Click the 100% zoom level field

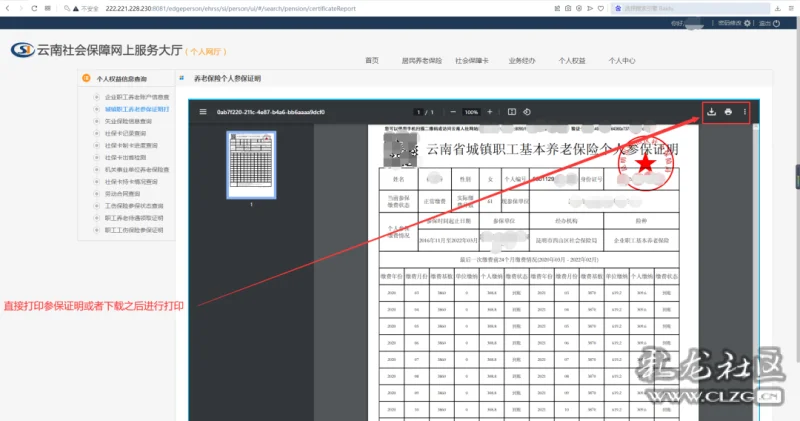pos(471,112)
